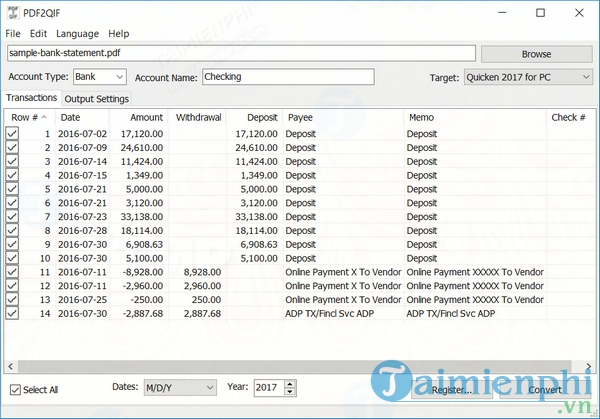Toggle the Select All checkbox

tap(15, 390)
